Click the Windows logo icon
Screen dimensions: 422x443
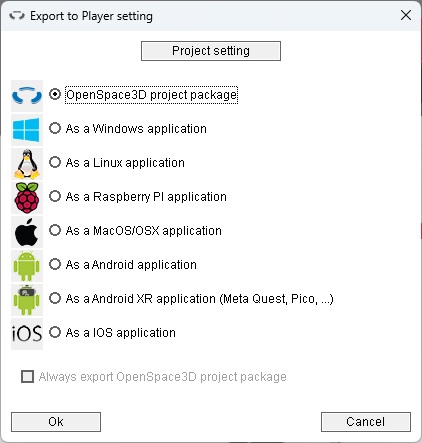pos(27,130)
